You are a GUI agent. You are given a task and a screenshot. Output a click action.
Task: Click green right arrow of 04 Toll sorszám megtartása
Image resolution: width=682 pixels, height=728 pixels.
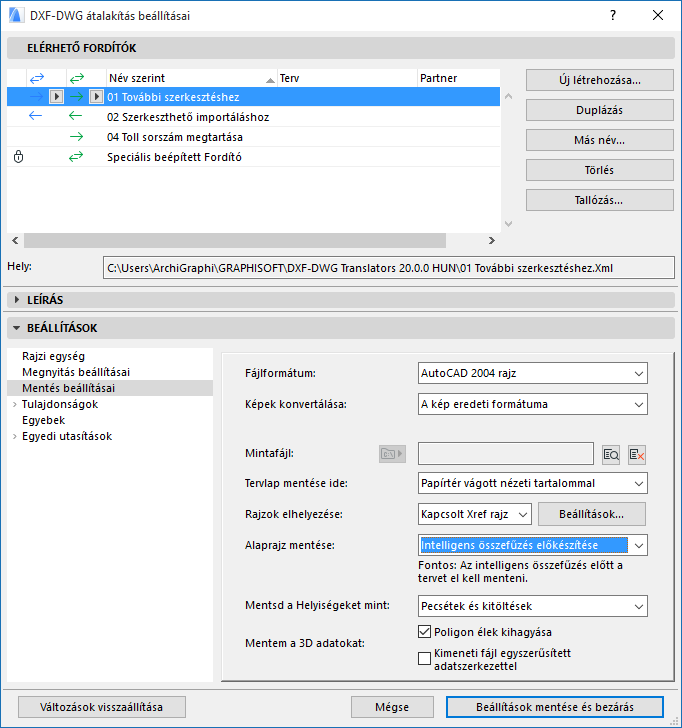point(76,136)
